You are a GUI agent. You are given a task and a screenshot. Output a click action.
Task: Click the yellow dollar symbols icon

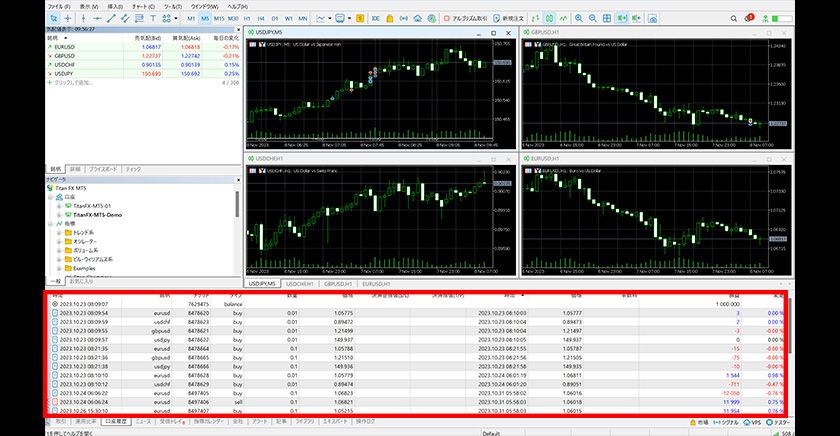360,18
